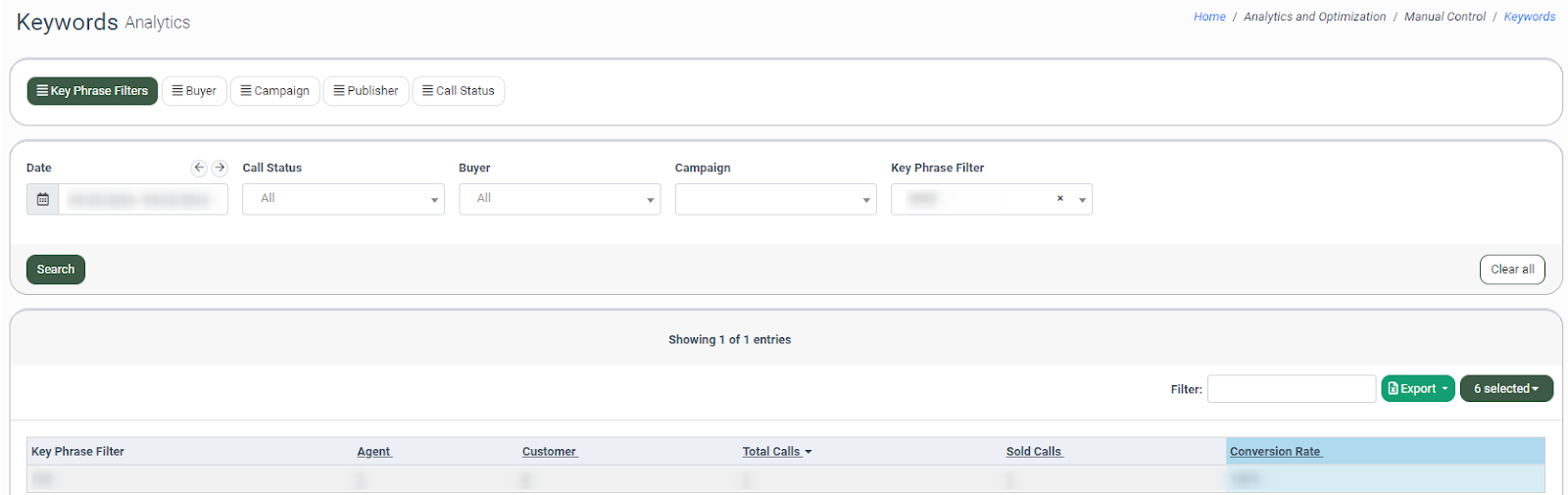Expand the Call Status dropdown
Viewport: 1568px width, 495px height.
343,199
